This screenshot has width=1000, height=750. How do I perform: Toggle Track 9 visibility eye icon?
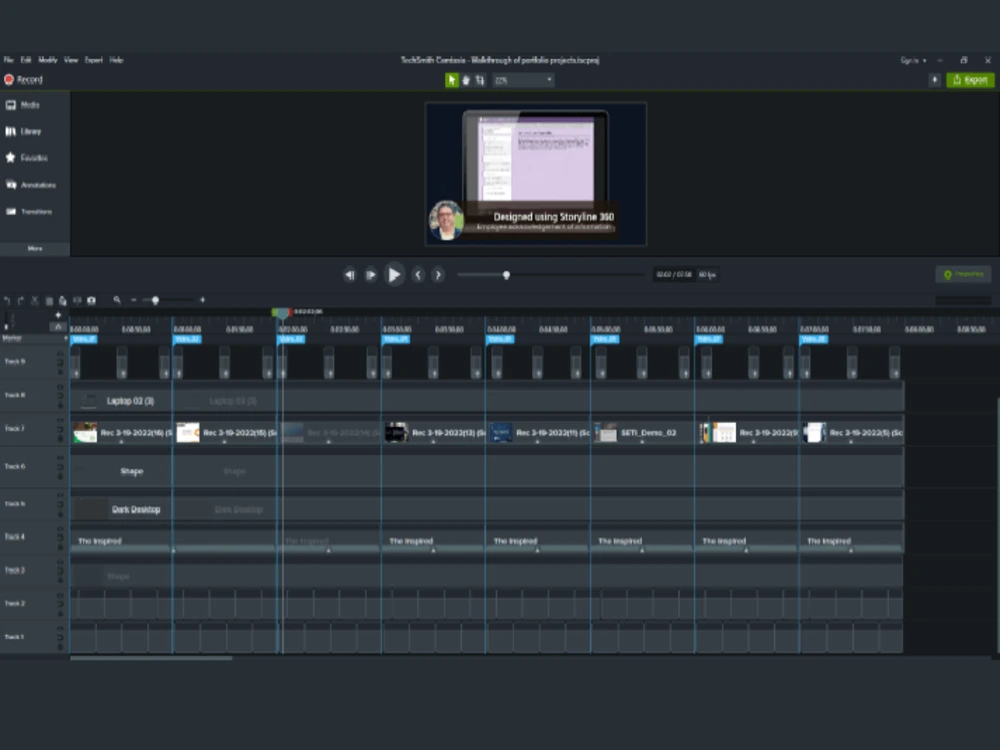click(60, 355)
